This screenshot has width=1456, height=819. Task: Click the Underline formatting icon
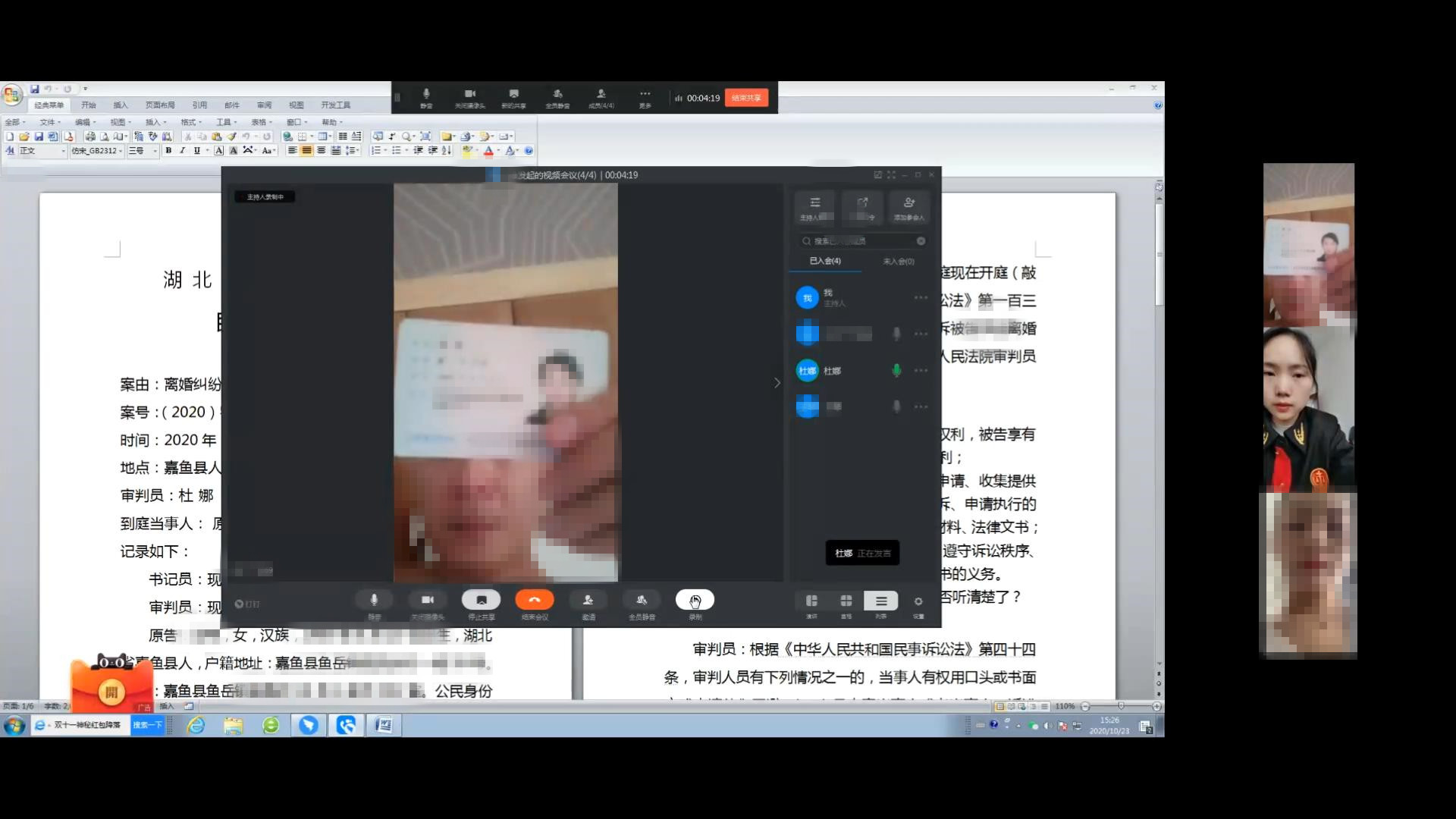click(x=197, y=151)
